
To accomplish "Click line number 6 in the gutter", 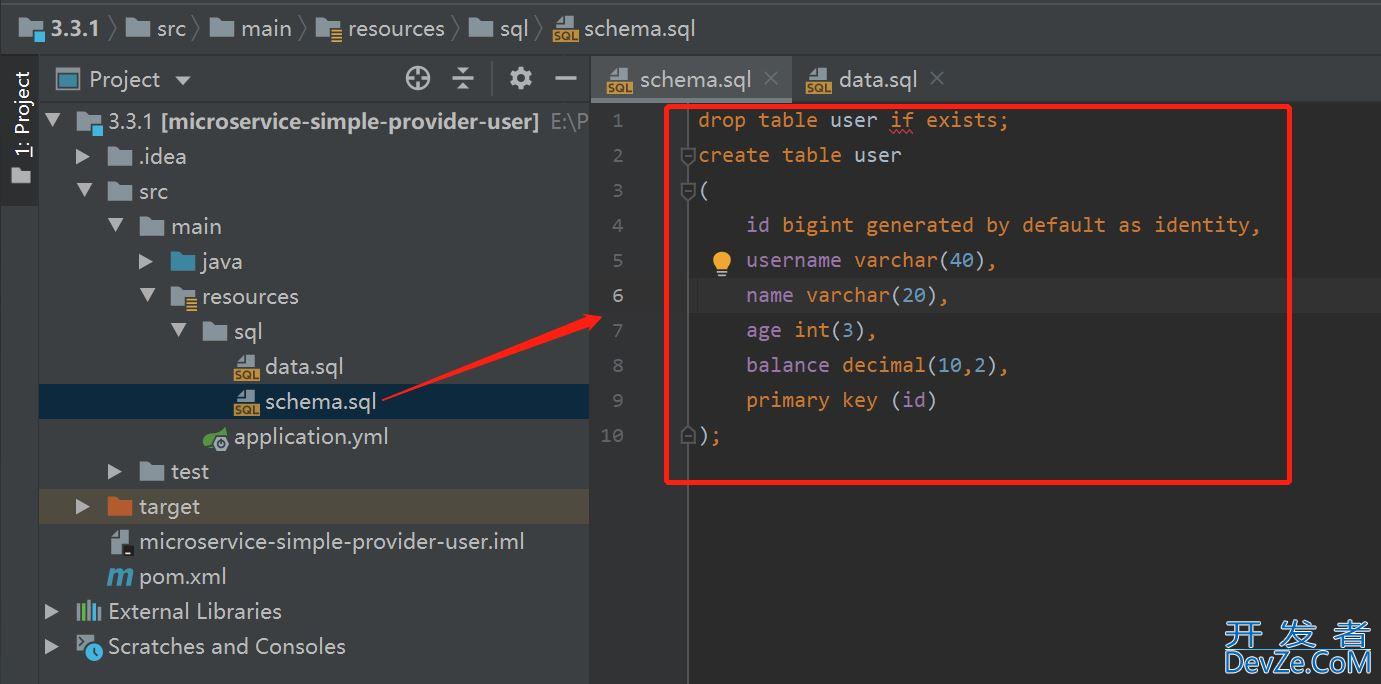I will (618, 296).
